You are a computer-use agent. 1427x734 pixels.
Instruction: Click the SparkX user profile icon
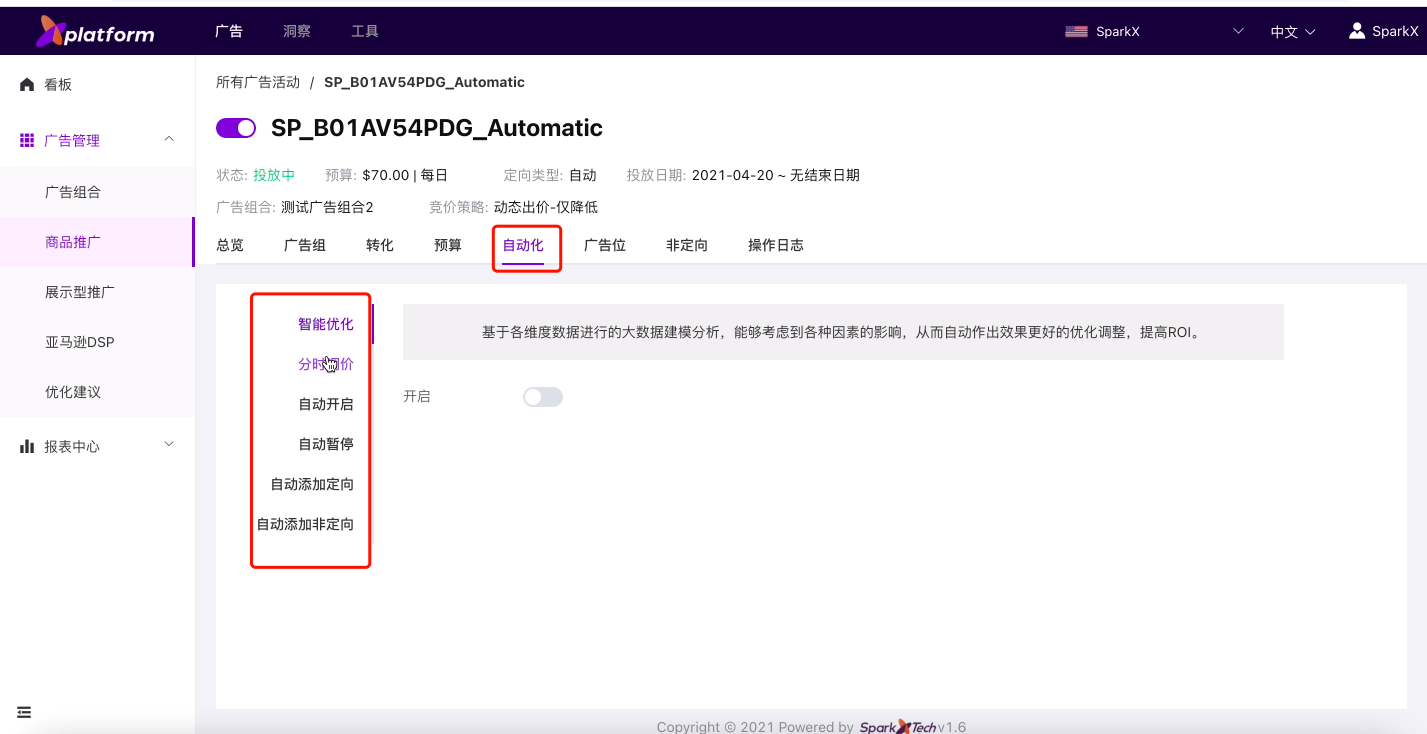(x=1357, y=31)
